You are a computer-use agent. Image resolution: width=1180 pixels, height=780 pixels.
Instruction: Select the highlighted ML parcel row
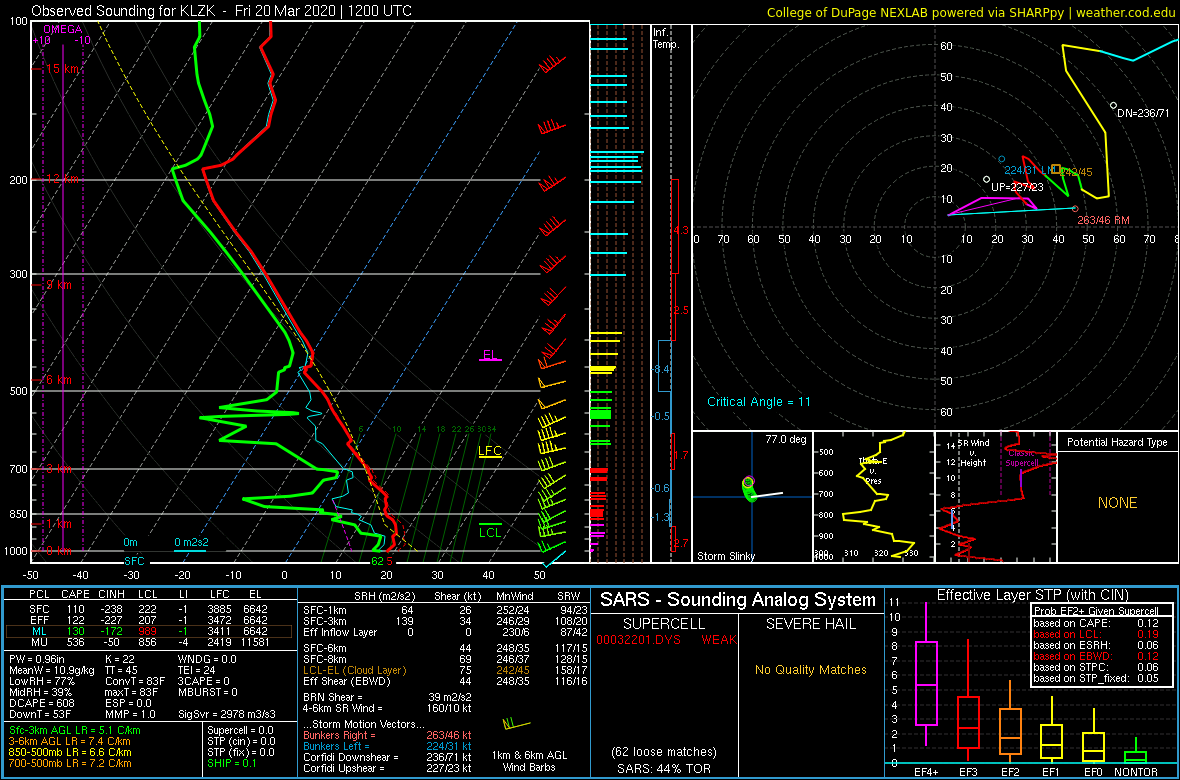151,630
